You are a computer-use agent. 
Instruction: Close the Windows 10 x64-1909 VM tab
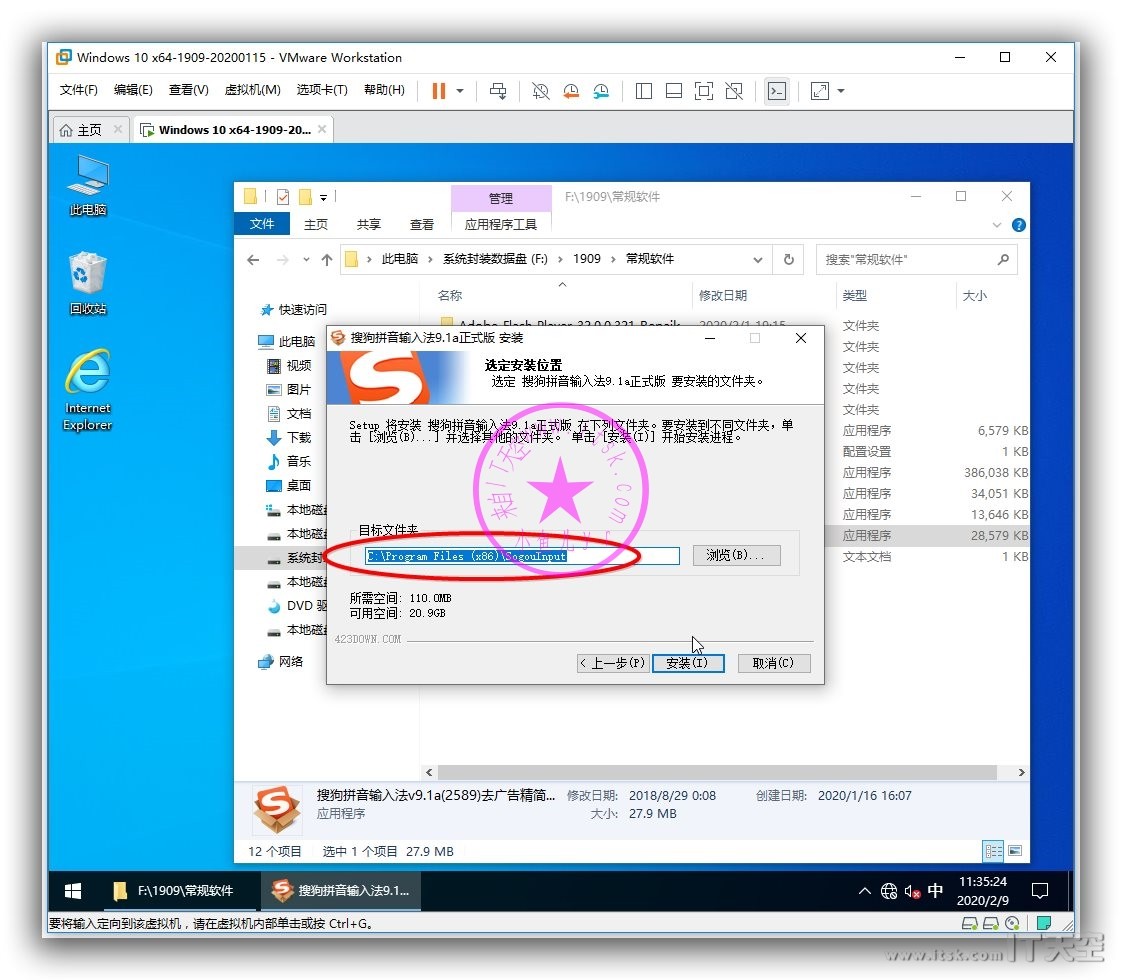click(322, 129)
